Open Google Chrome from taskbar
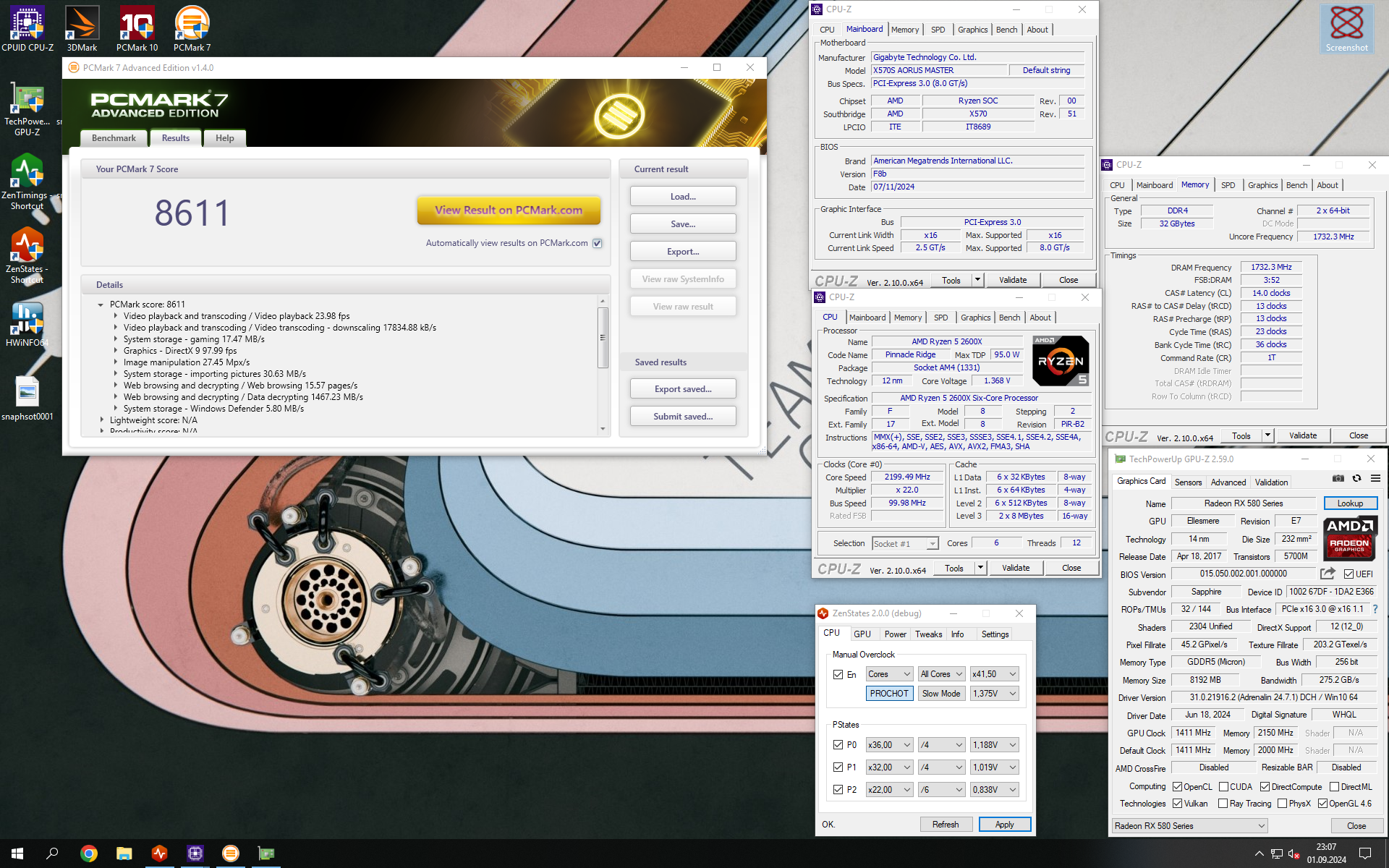The height and width of the screenshot is (868, 1389). pos(88,854)
